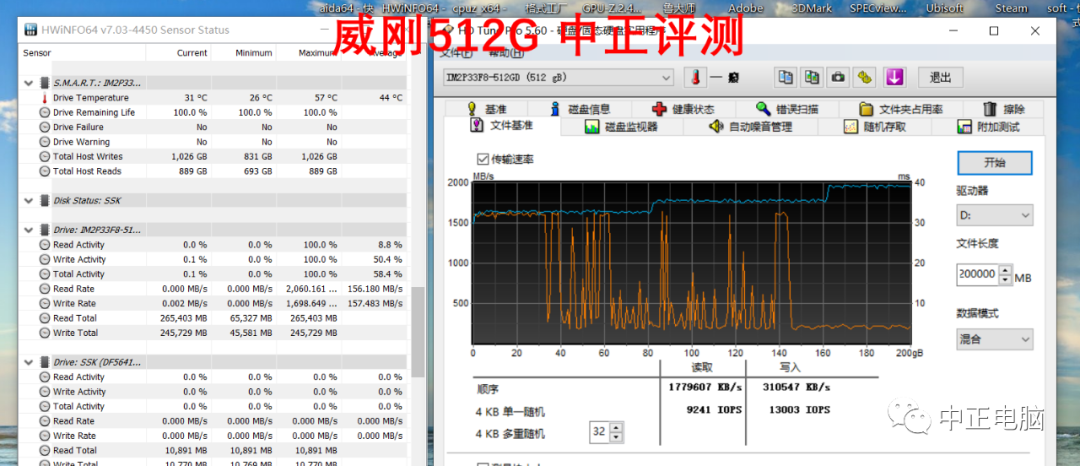This screenshot has height=466, width=1080.
Task: Click the icon beside Total Host Writes
Action: coord(45,156)
